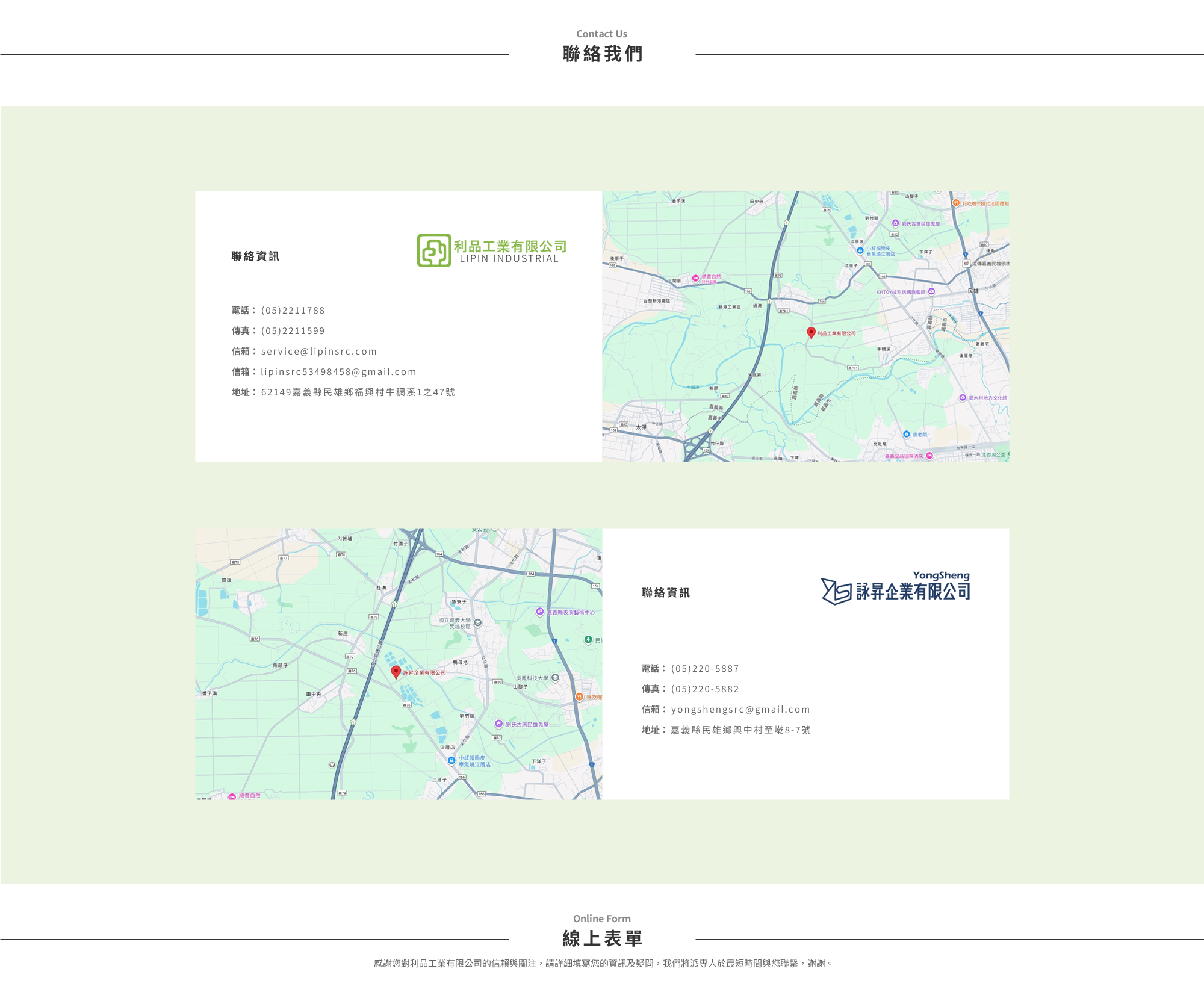This screenshot has width=1204, height=998.
Task: Click the YongSheng company logo
Action: coord(896,588)
